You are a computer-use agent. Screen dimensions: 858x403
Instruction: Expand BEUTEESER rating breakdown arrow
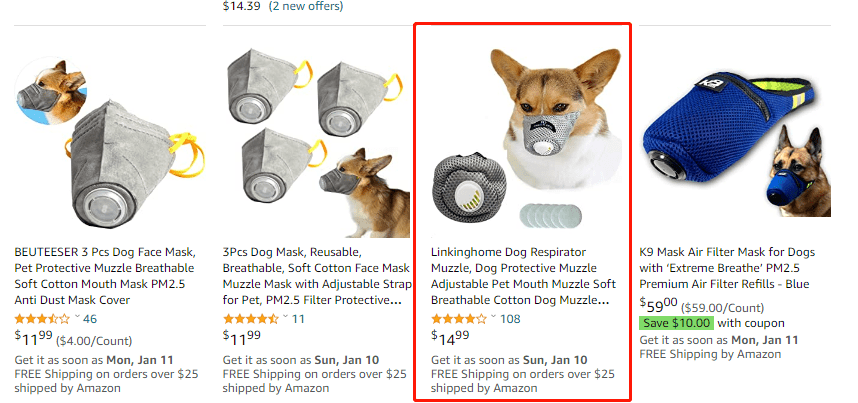(x=77, y=319)
